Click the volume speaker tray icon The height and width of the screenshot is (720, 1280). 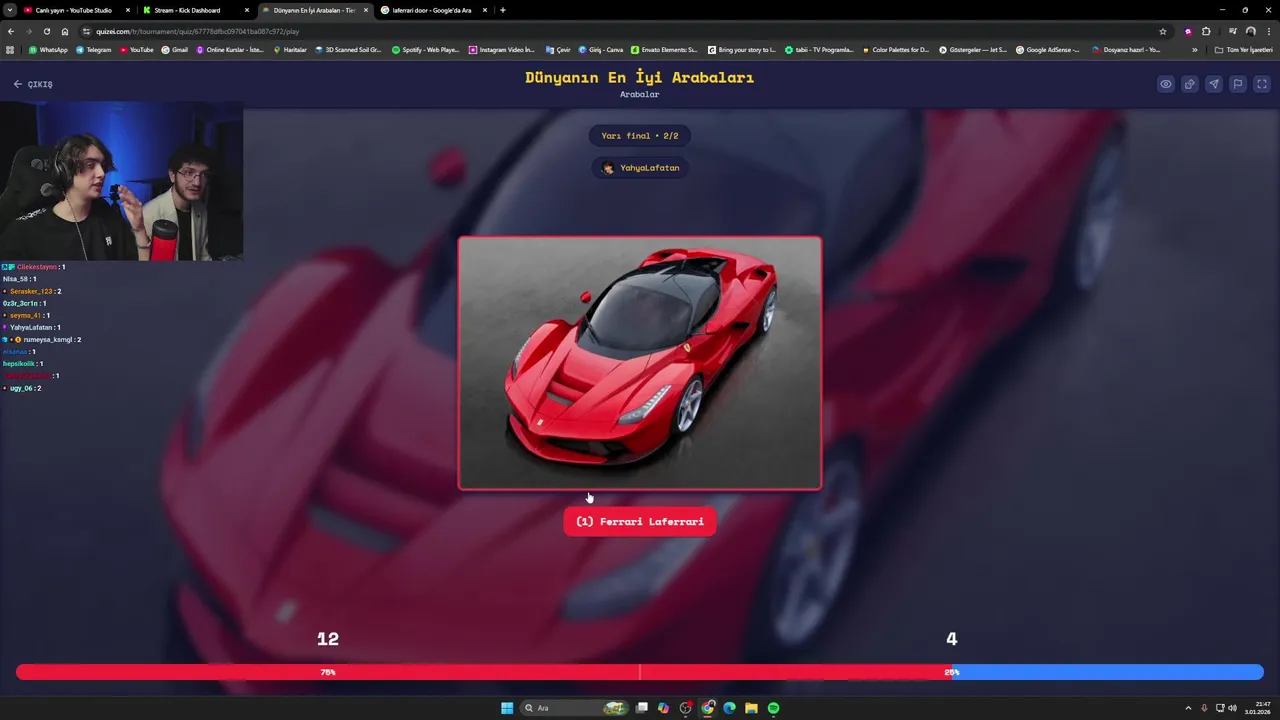[x=1232, y=708]
